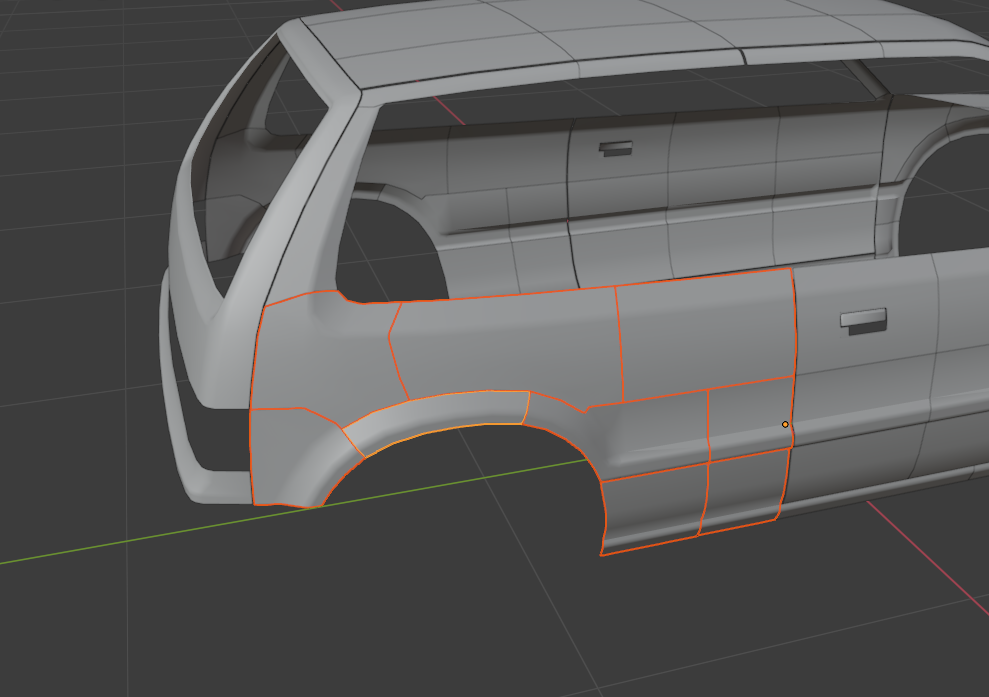The width and height of the screenshot is (989, 697).
Task: Click the bottom fender corner face behind the wheel arch
Action: (653, 511)
